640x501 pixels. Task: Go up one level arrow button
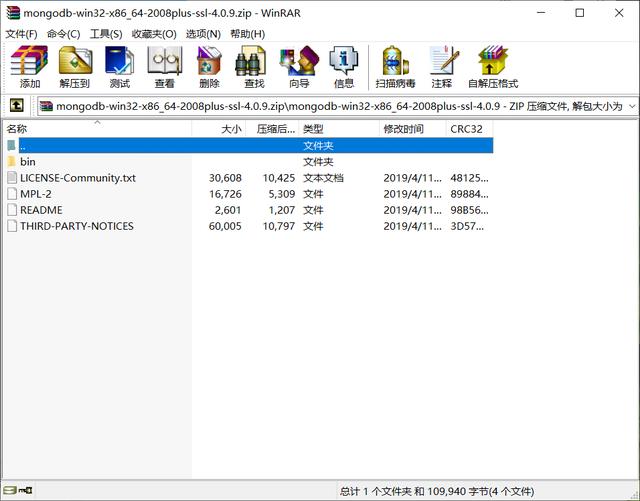tap(16, 106)
